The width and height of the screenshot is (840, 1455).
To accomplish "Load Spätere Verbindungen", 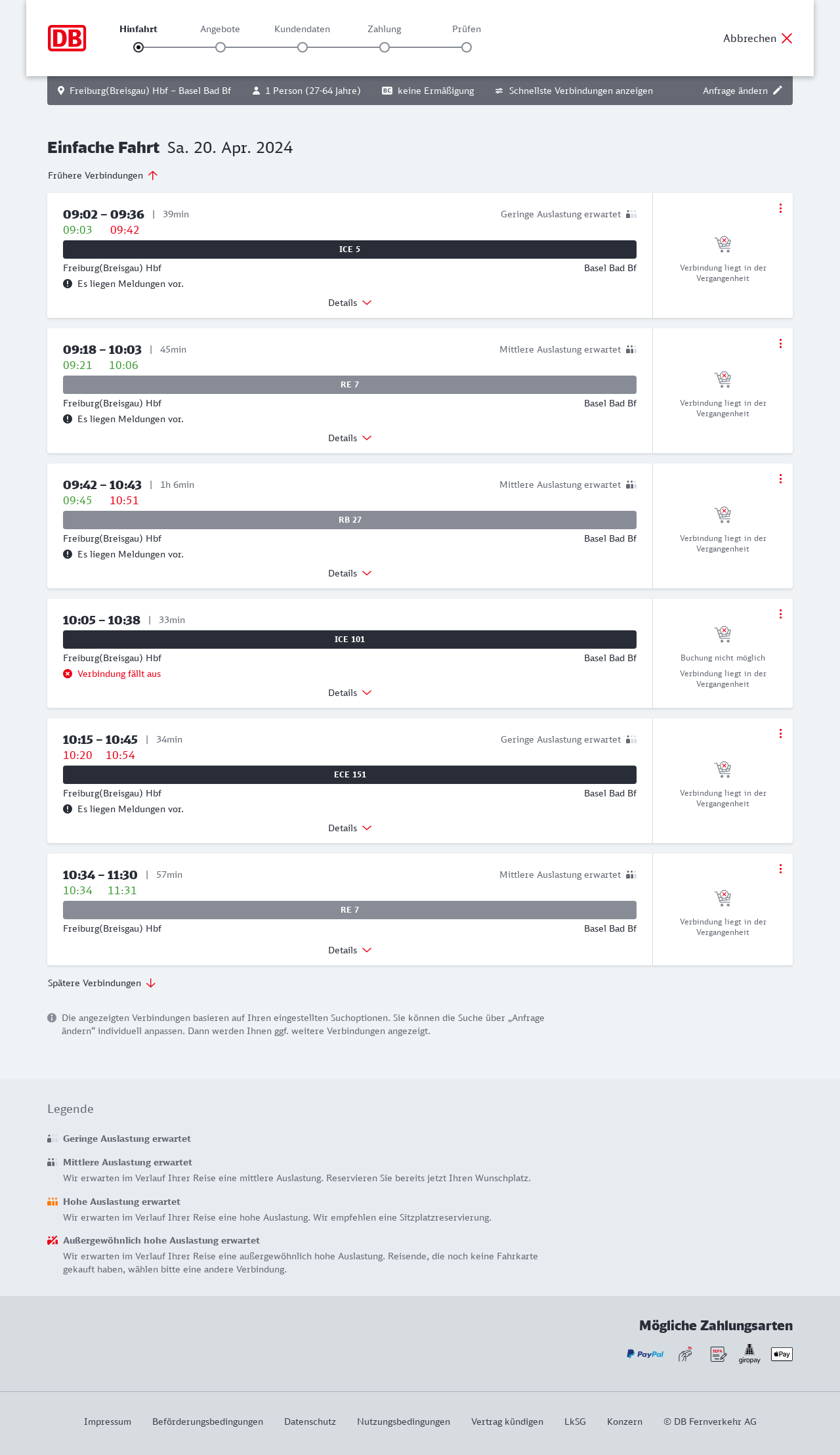I will click(x=102, y=983).
